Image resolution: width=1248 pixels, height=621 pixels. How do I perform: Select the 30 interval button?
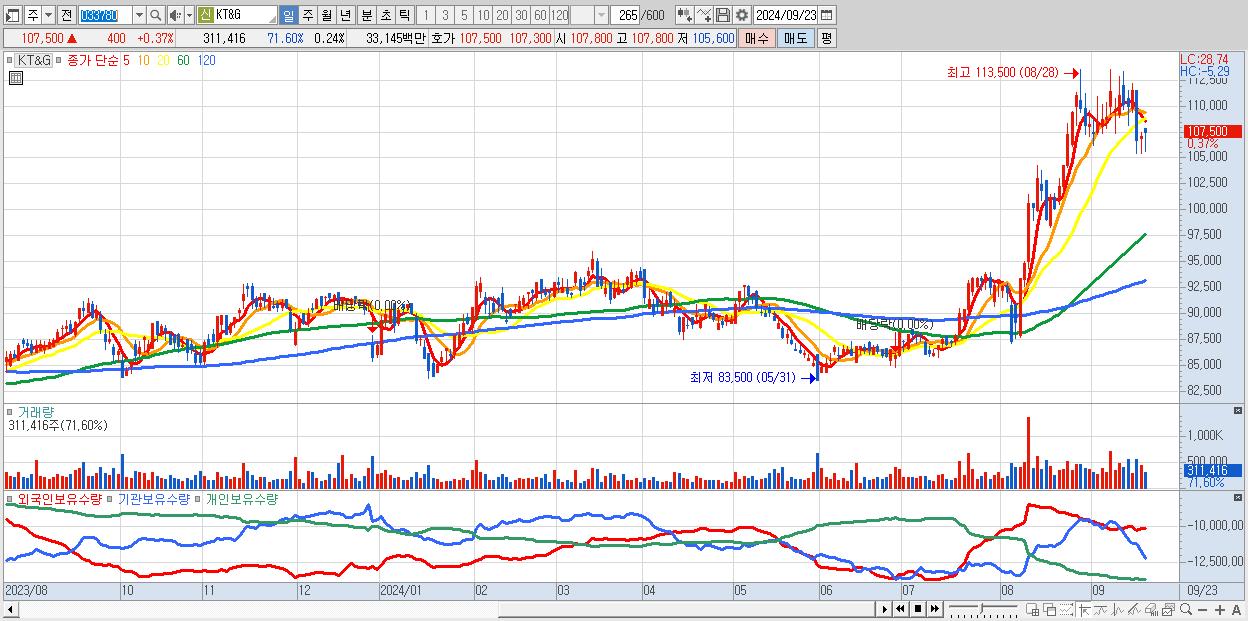[521, 15]
